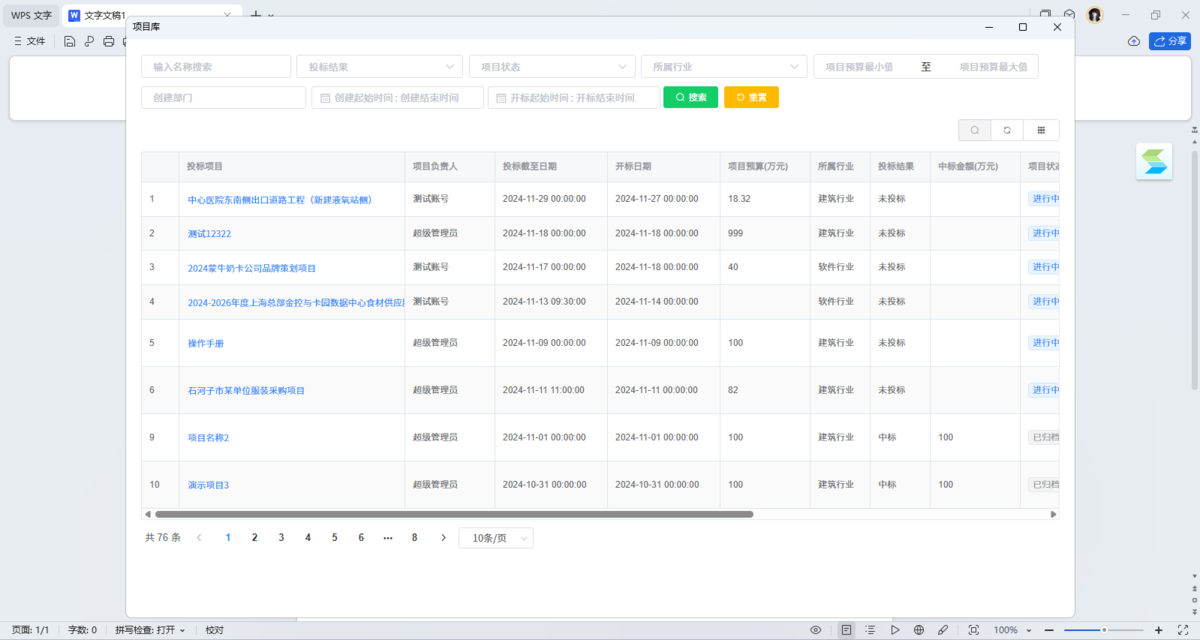Screen dimensions: 1200x640
Task: Switch to page layout view in status bar
Action: (847, 630)
